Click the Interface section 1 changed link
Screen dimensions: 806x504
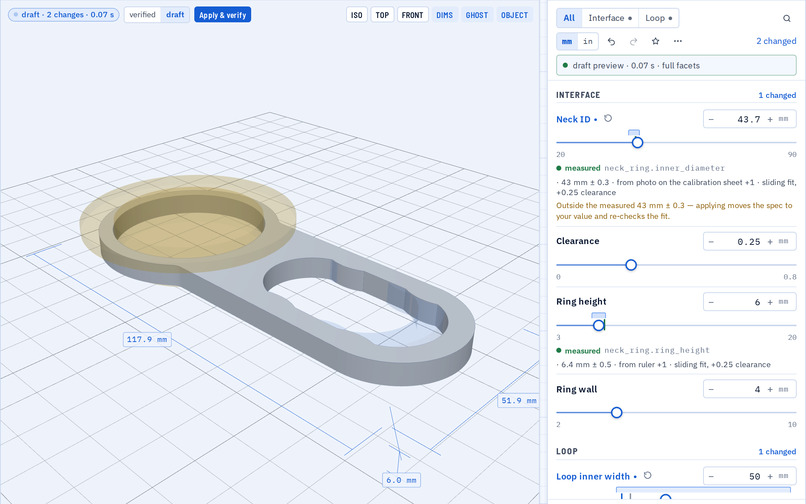click(x=777, y=95)
